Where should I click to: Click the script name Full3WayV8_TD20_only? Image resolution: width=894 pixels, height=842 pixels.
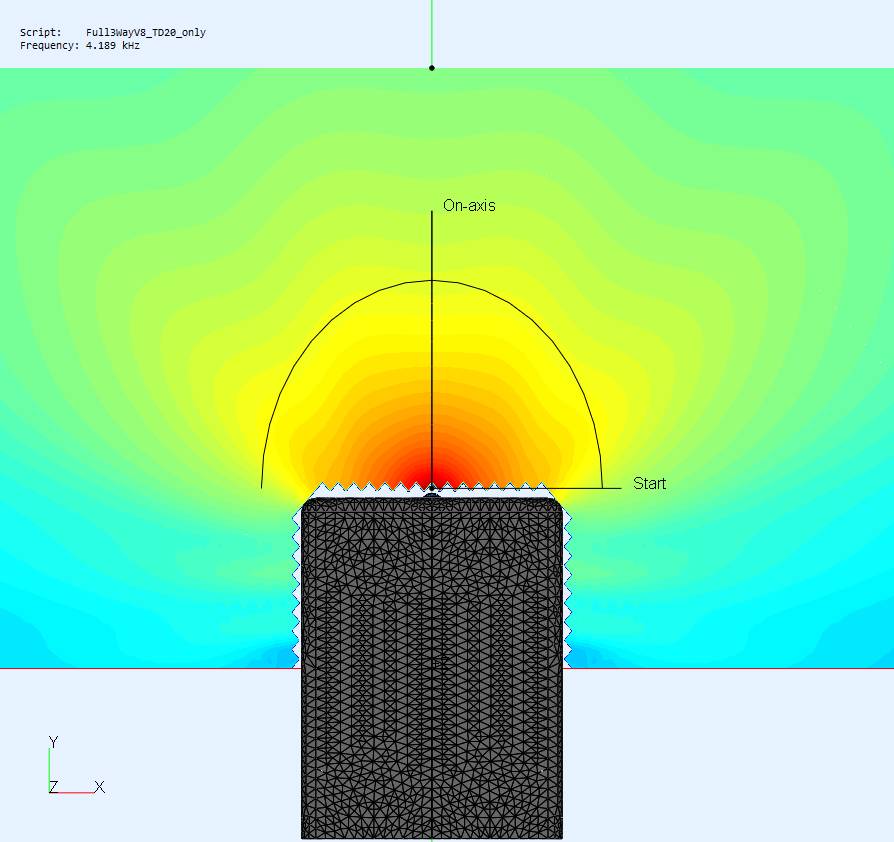click(145, 32)
